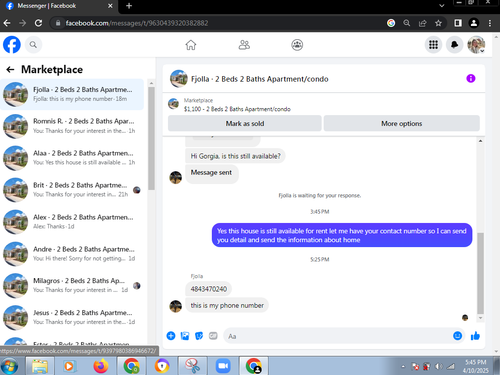Open Milagros conversation in chat list
Viewport: 500px width, 375px height.
(72, 286)
